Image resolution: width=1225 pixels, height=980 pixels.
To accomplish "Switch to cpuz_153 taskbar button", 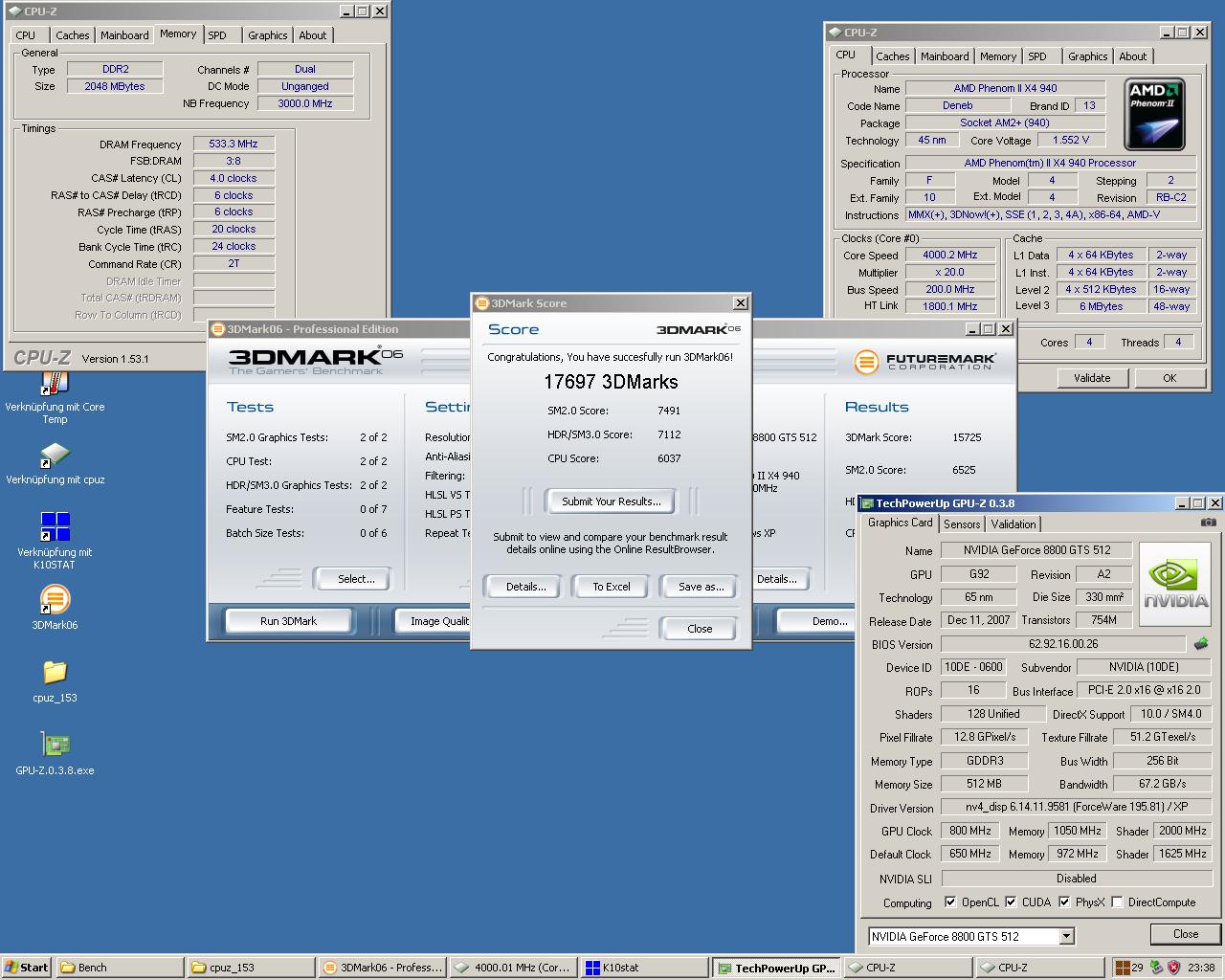I will point(251,968).
